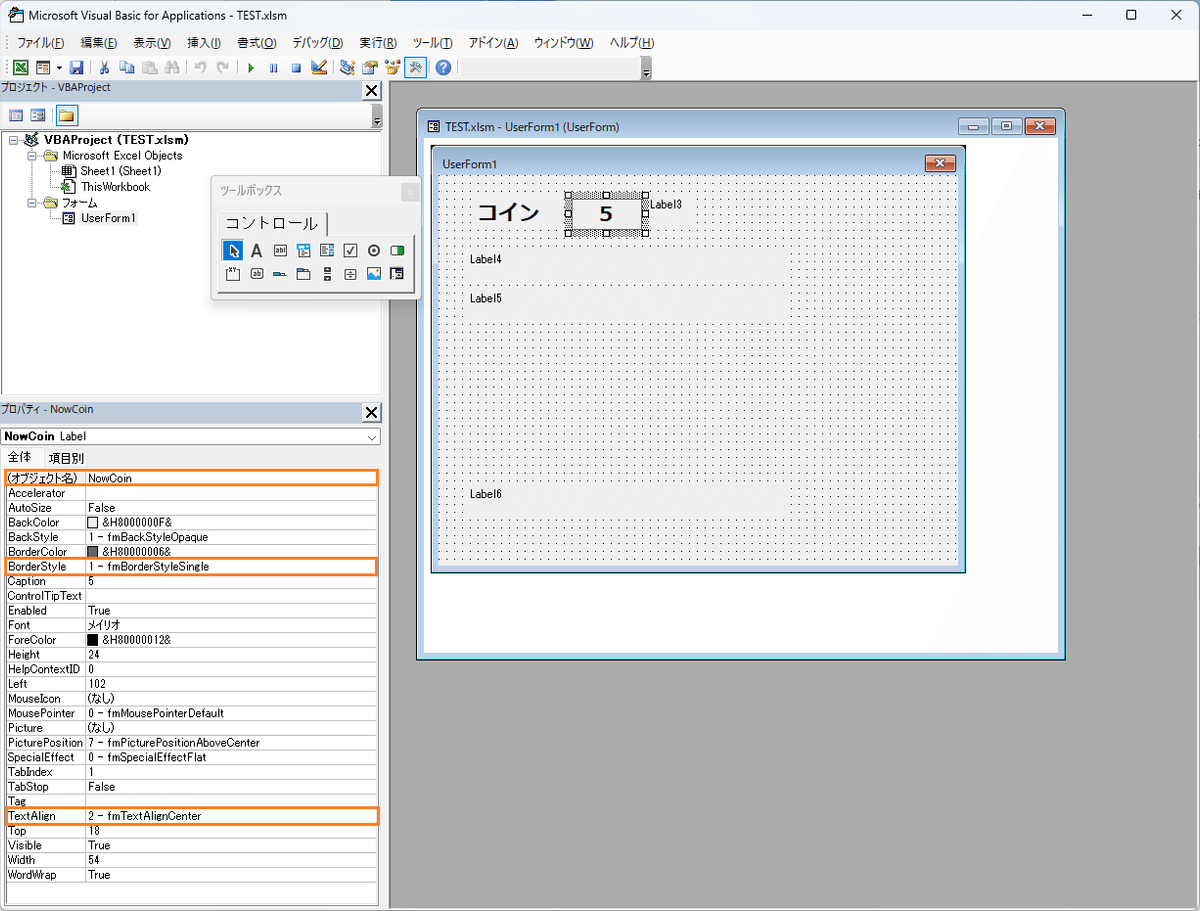Undo the last action
The image size is (1200, 911).
[200, 68]
